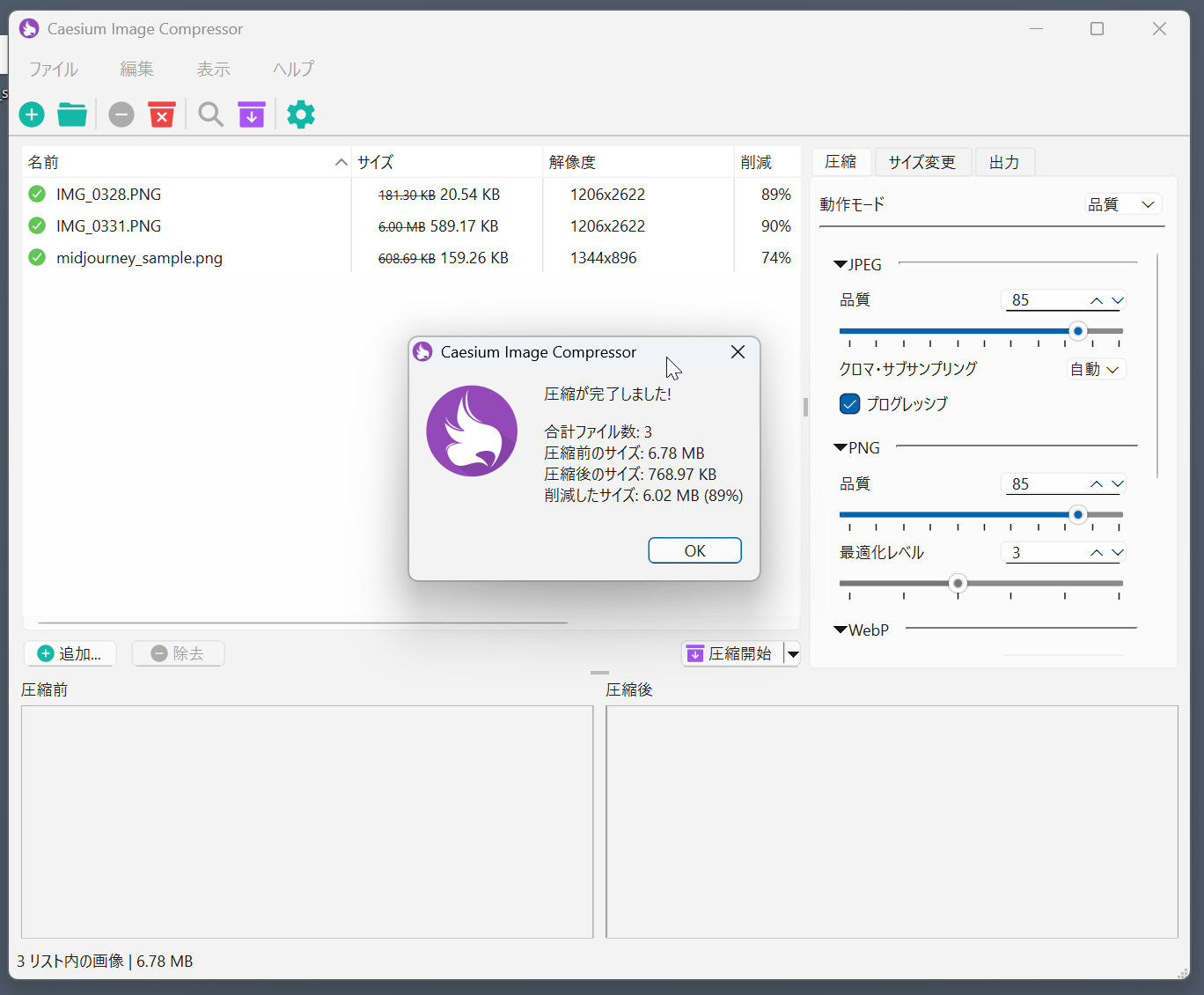The width and height of the screenshot is (1204, 995).
Task: Open settings with the teal gear icon
Action: 301,114
